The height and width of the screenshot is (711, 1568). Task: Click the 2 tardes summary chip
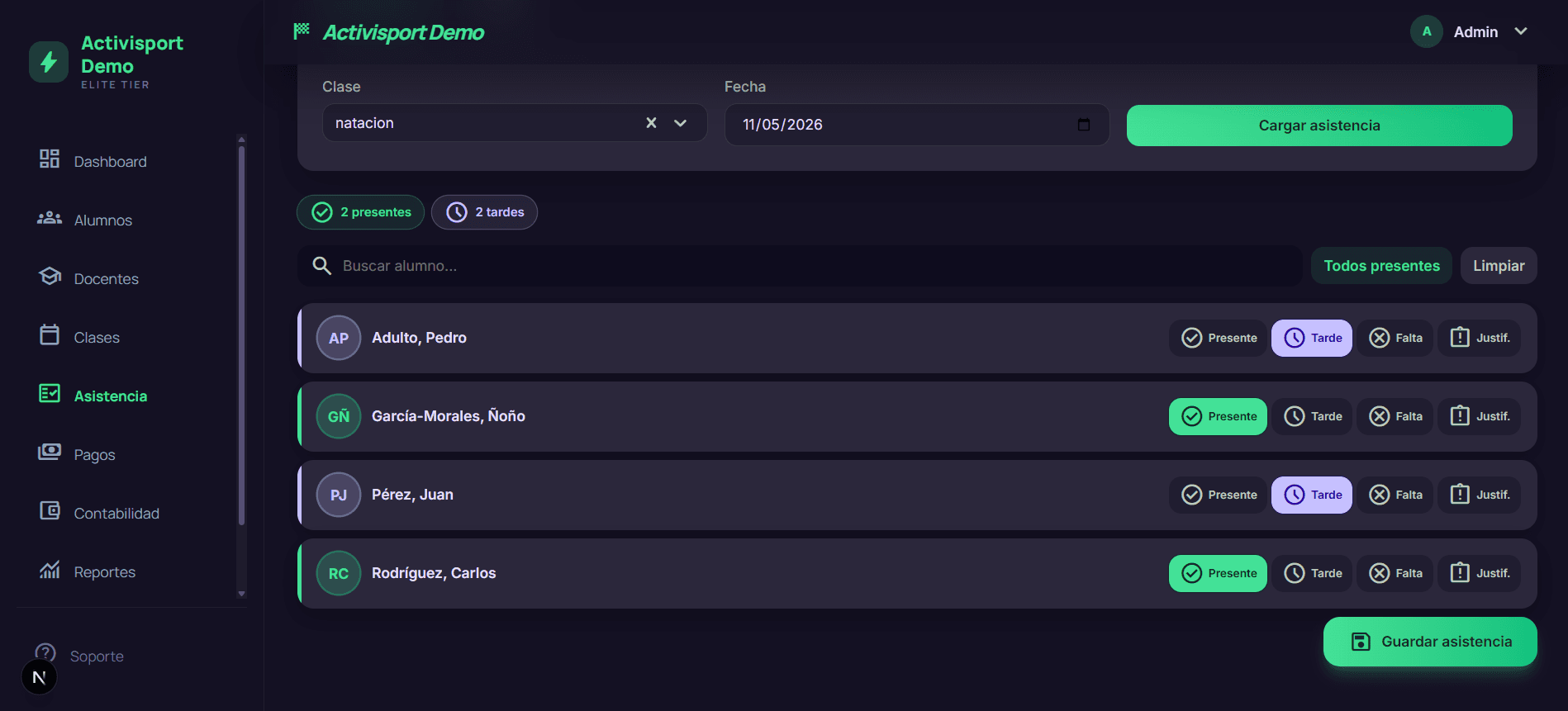[x=484, y=212]
